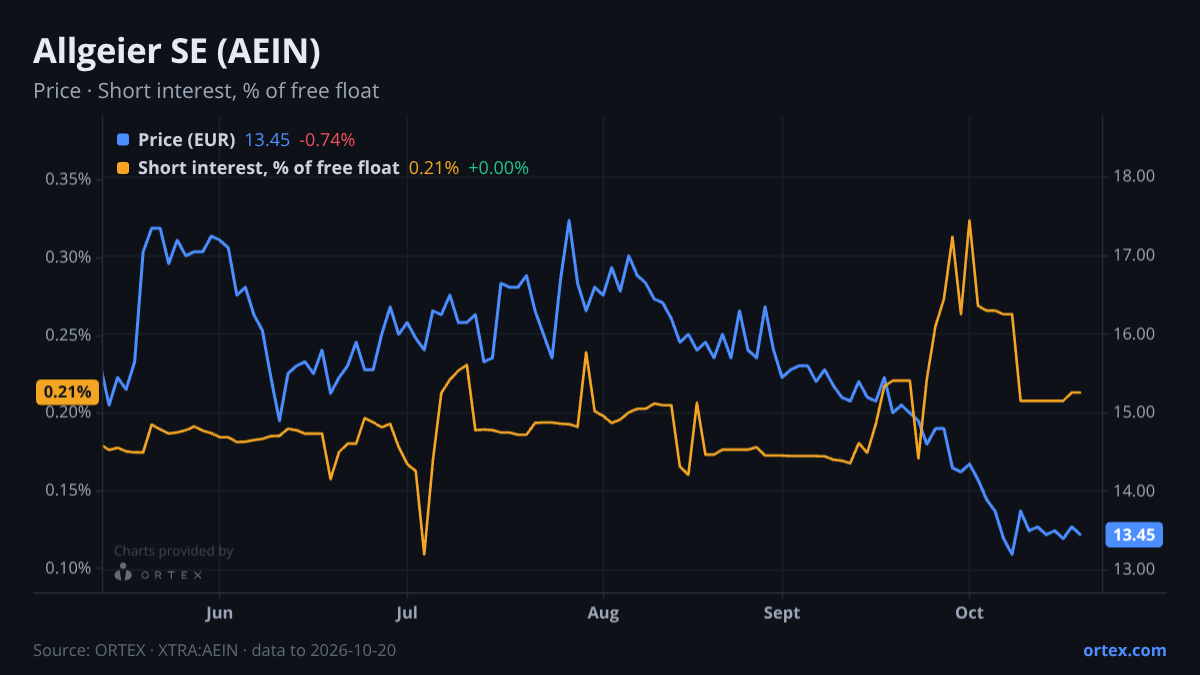Click the price value 13.45 in legend

pos(267,140)
